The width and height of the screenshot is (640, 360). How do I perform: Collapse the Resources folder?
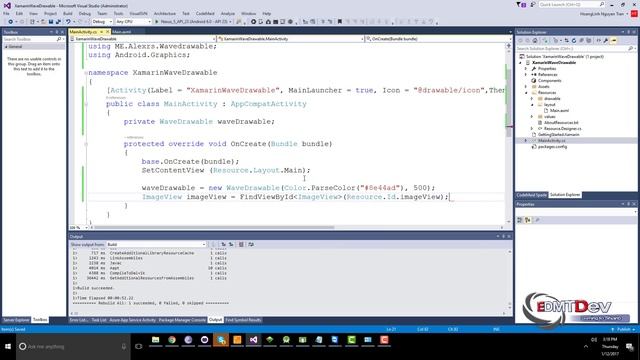click(x=526, y=93)
